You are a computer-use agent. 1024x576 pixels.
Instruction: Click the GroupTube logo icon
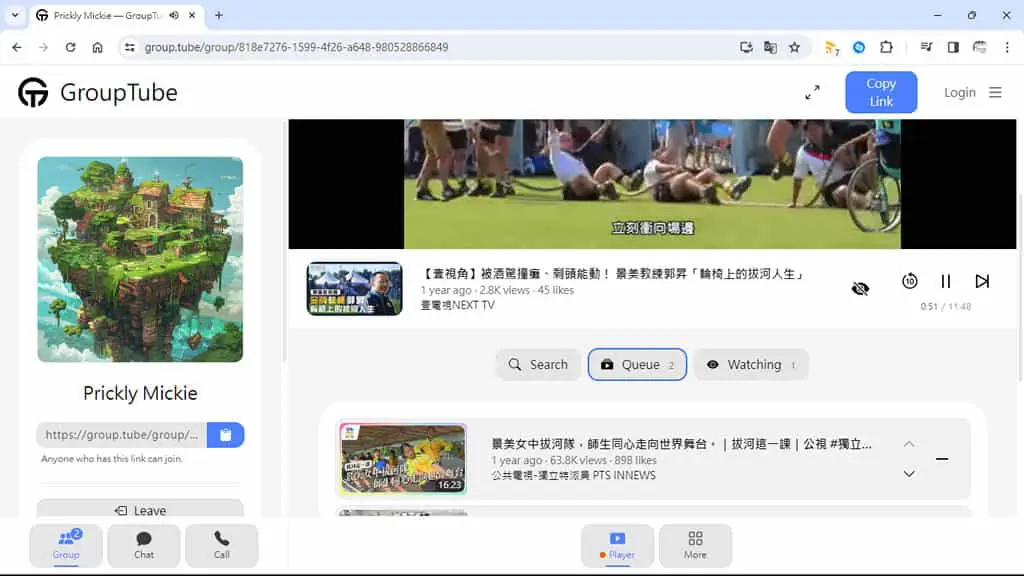pos(33,92)
